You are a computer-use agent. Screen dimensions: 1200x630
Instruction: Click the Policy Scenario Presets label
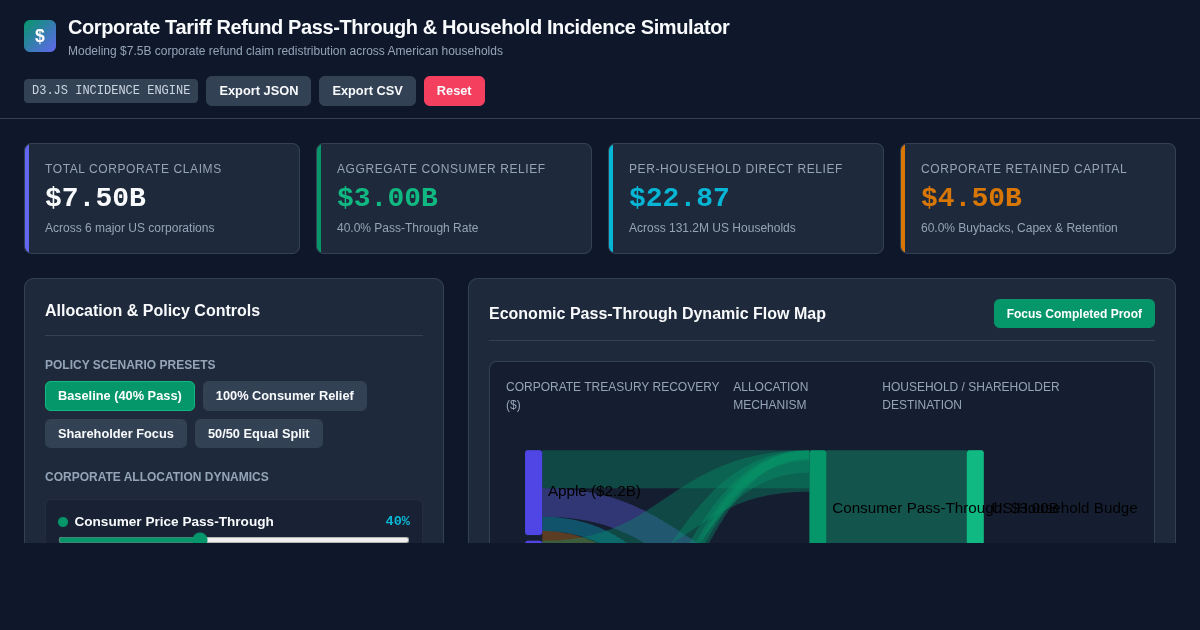pos(130,365)
